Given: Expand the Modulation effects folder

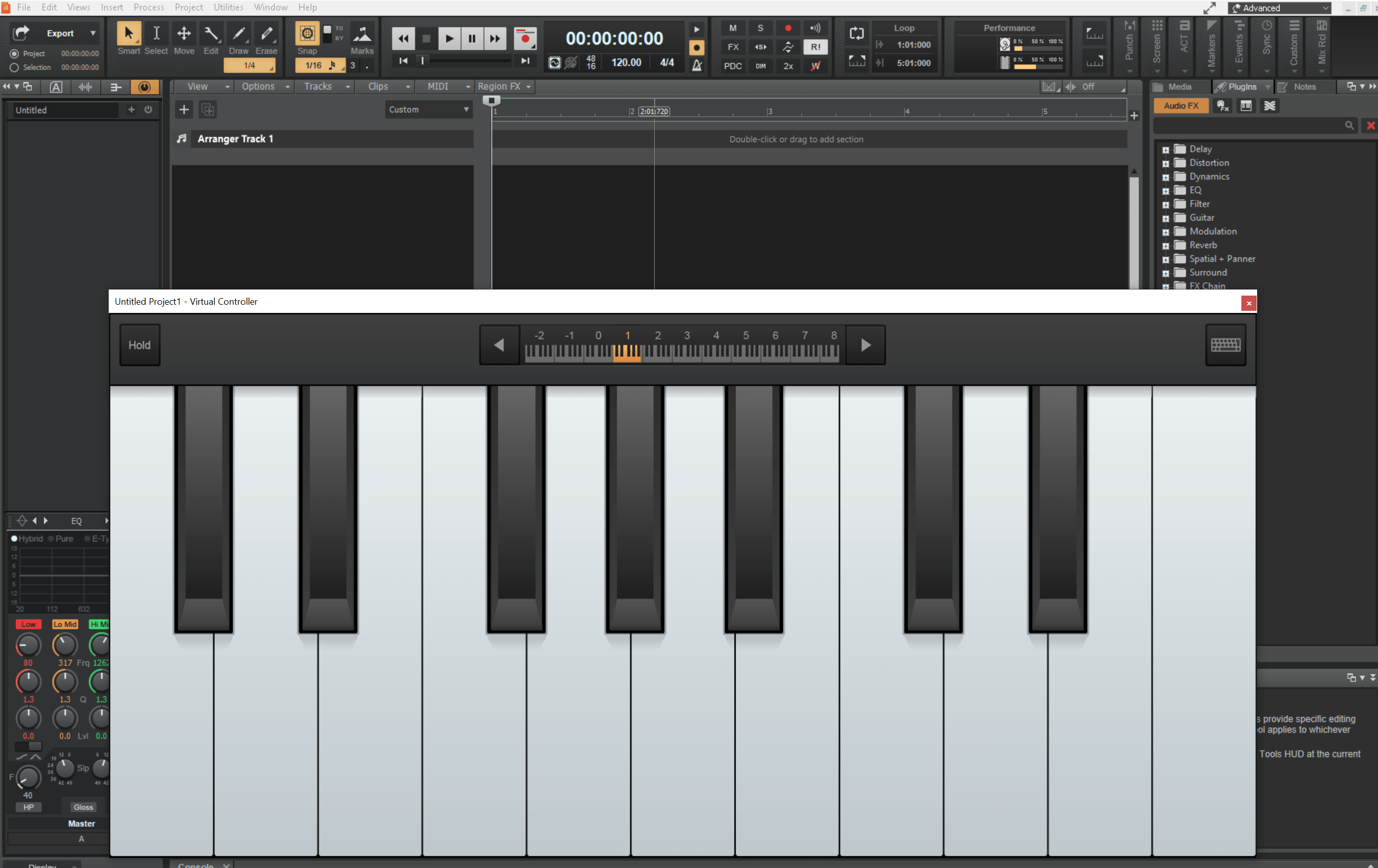Looking at the screenshot, I should coord(1167,232).
